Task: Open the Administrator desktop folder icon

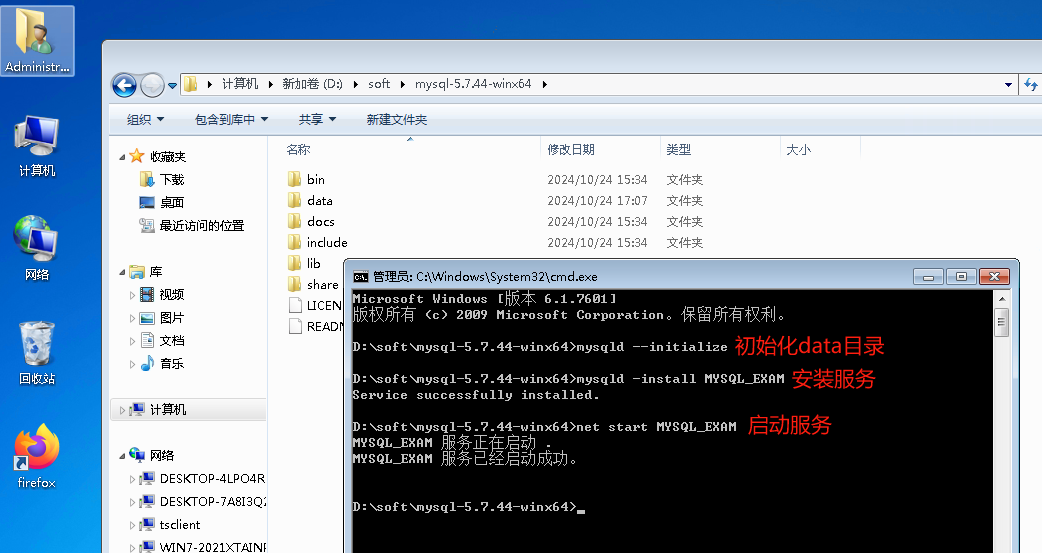Action: click(37, 40)
